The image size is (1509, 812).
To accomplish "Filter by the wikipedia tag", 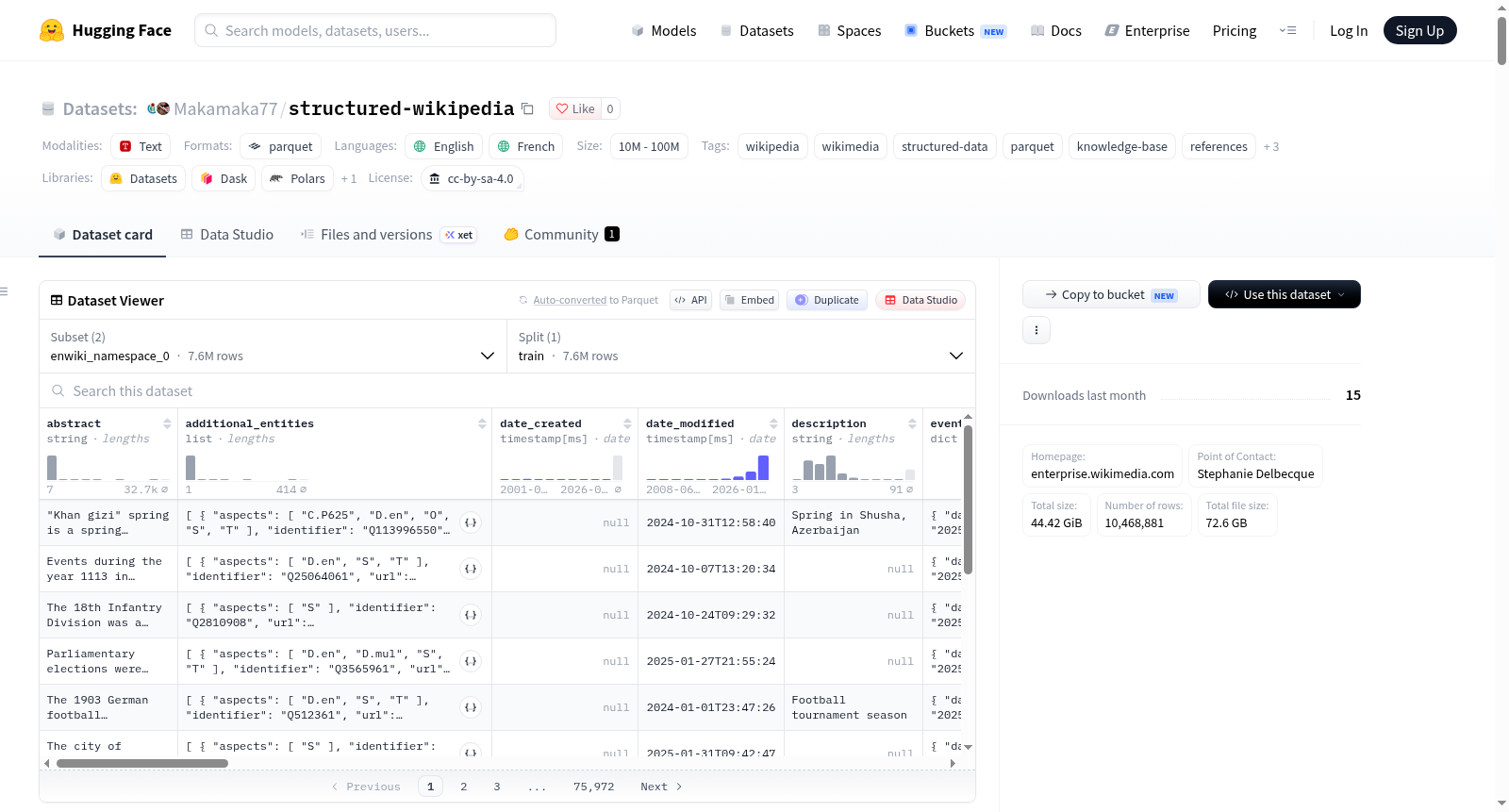I will 772,146.
